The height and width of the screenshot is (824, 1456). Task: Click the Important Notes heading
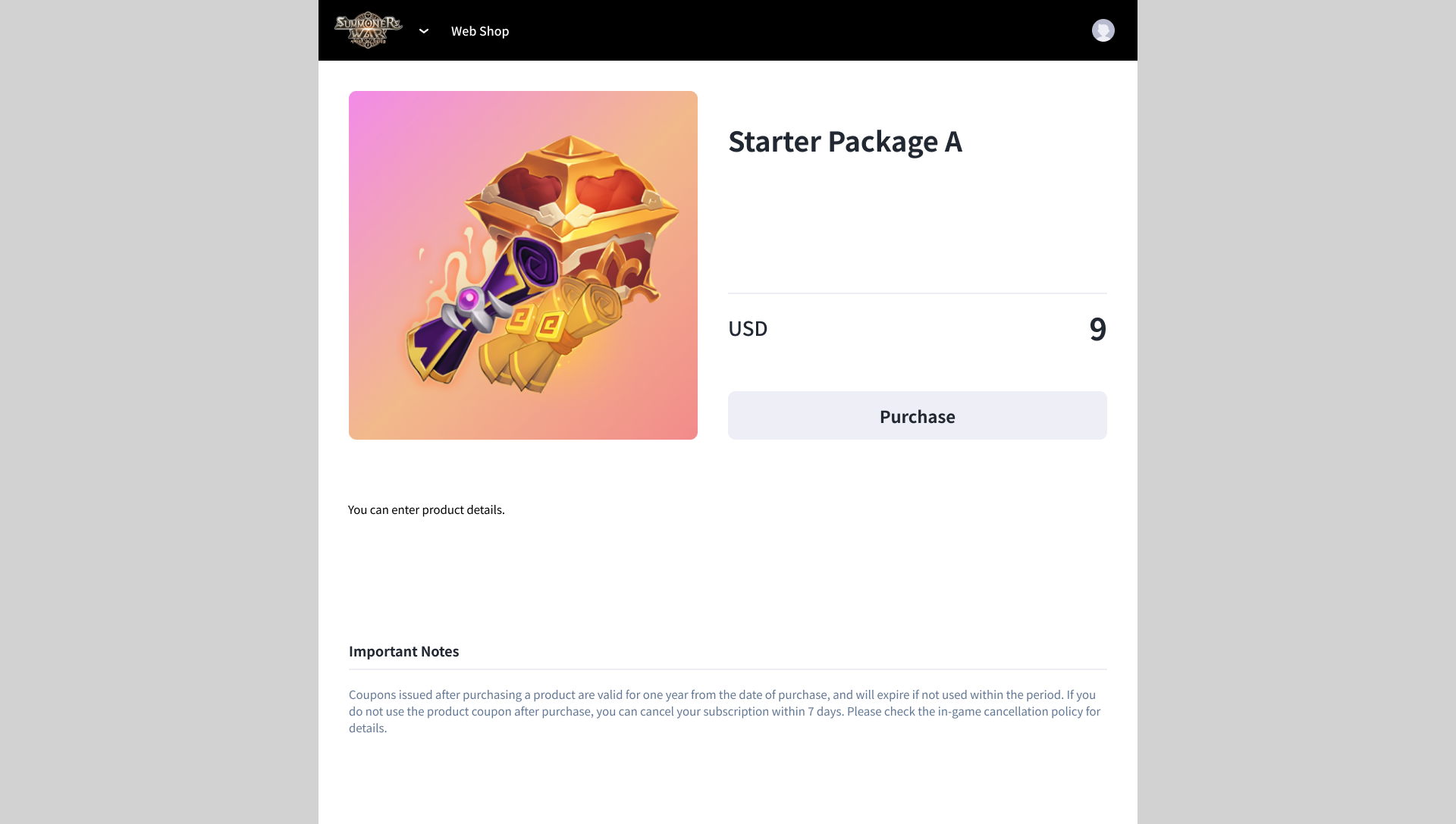403,651
